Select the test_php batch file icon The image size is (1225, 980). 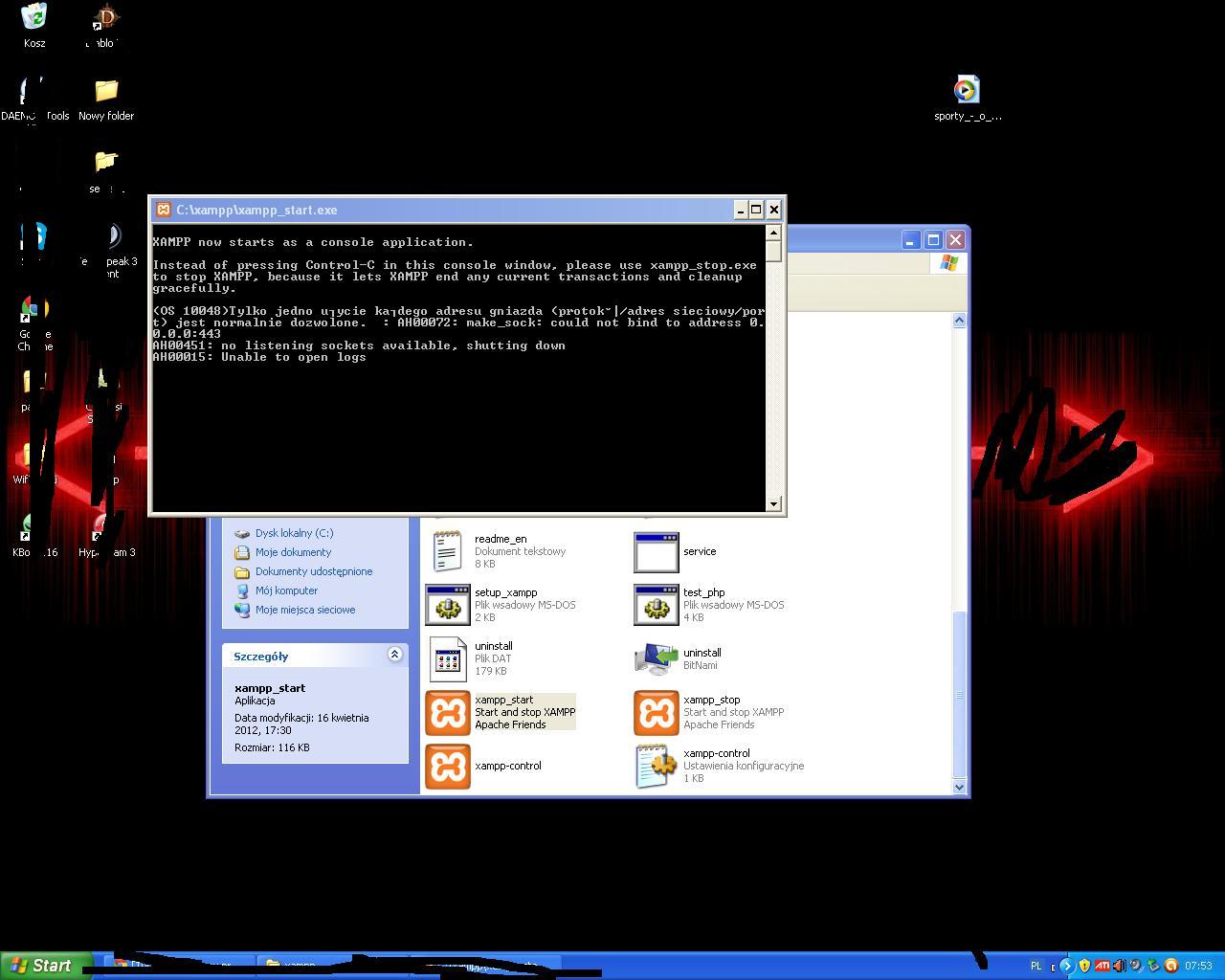coord(657,606)
